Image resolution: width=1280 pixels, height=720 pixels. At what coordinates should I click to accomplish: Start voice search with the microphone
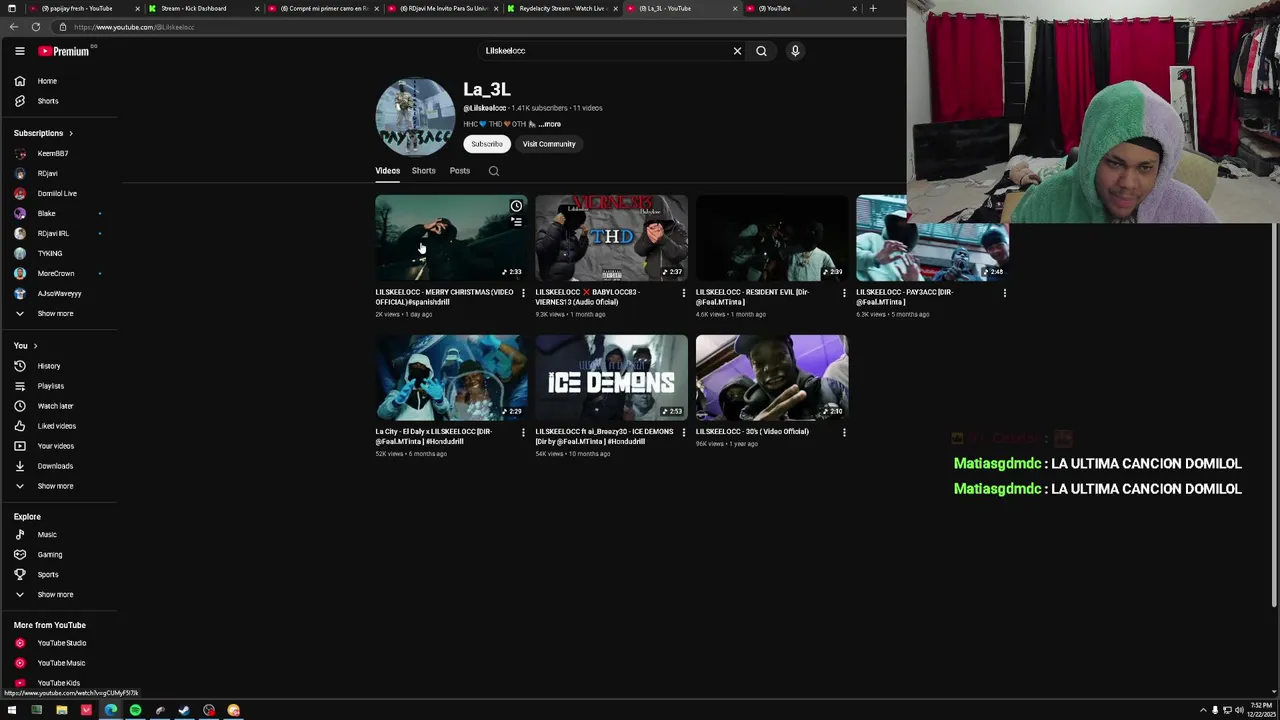[x=795, y=51]
